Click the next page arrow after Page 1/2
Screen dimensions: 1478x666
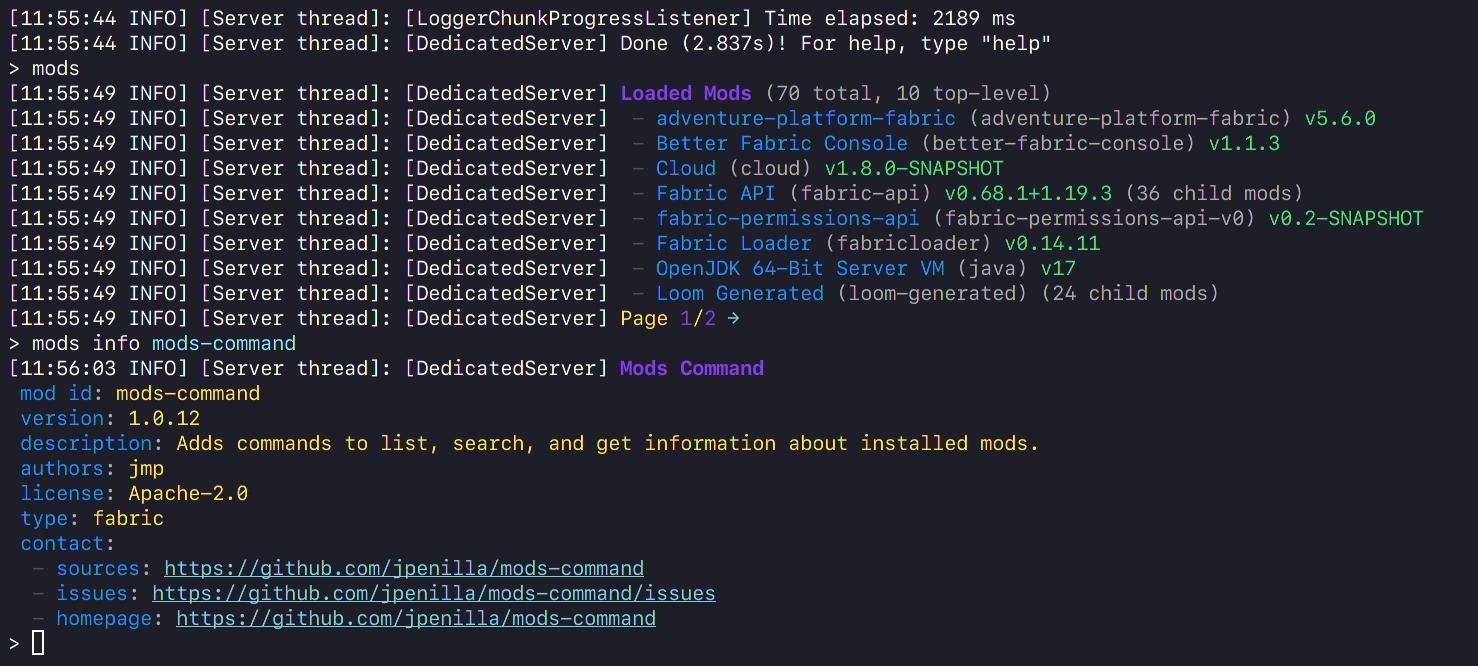[733, 319]
